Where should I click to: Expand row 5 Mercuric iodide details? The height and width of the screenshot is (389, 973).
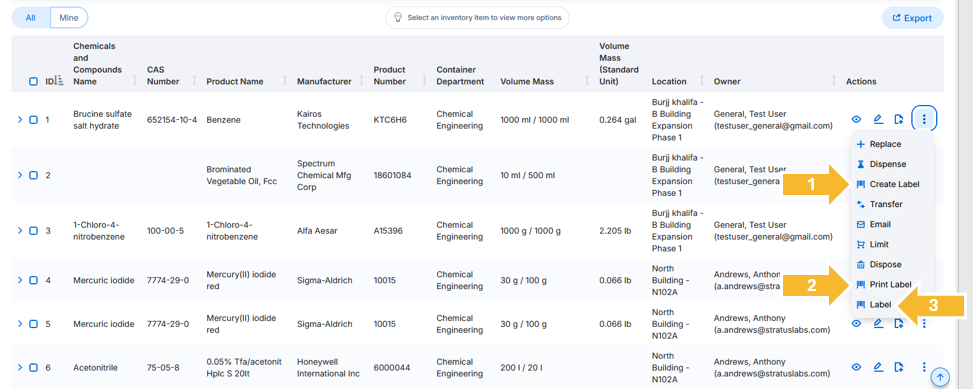click(x=20, y=323)
